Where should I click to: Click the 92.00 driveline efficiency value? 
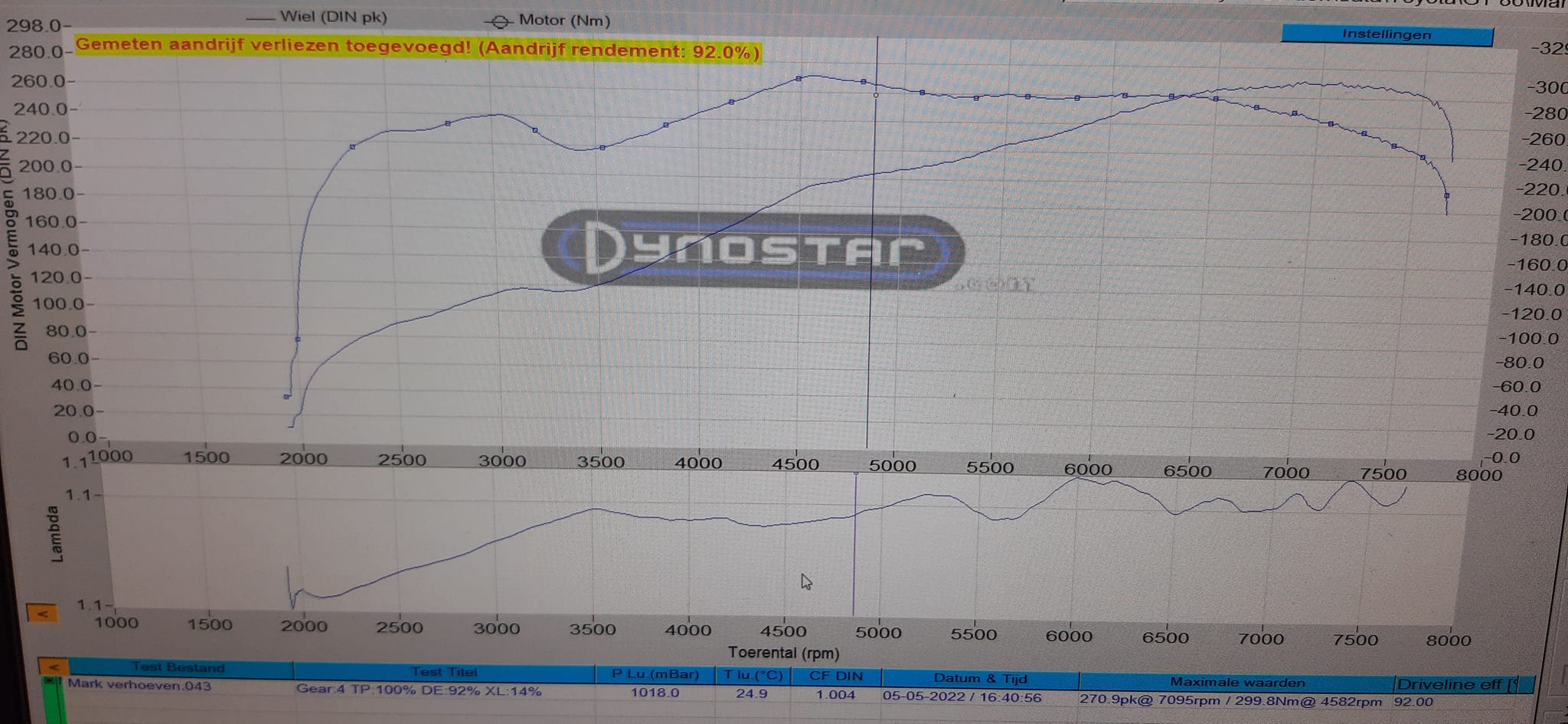[x=1413, y=701]
